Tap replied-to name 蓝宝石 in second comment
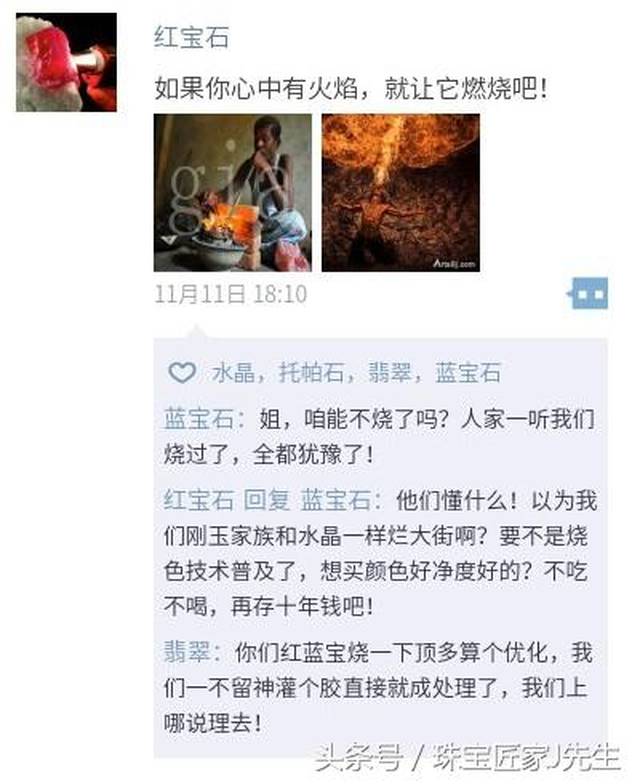This screenshot has width=640, height=784. coord(336,500)
